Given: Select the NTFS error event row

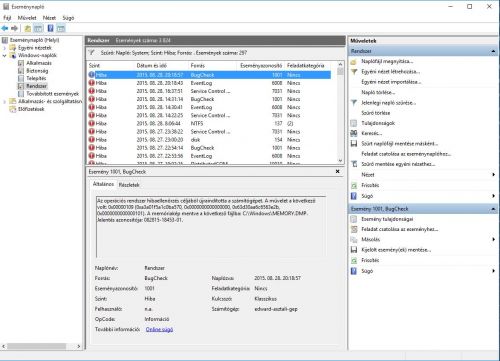Looking at the screenshot, I should 209,123.
